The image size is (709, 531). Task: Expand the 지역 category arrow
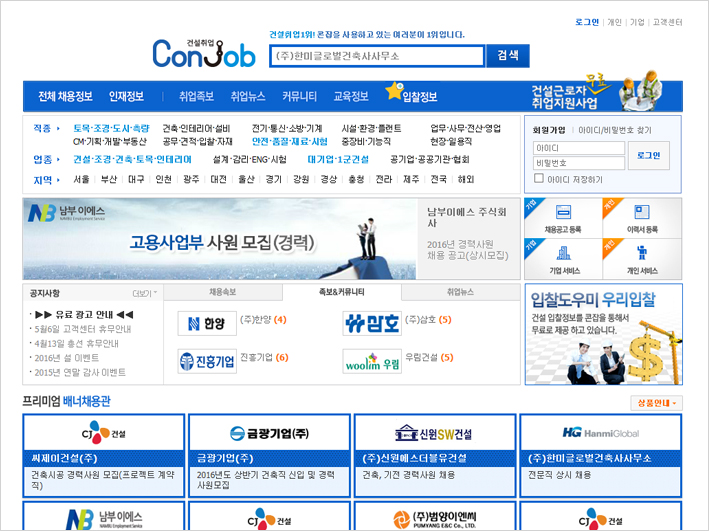(58, 180)
